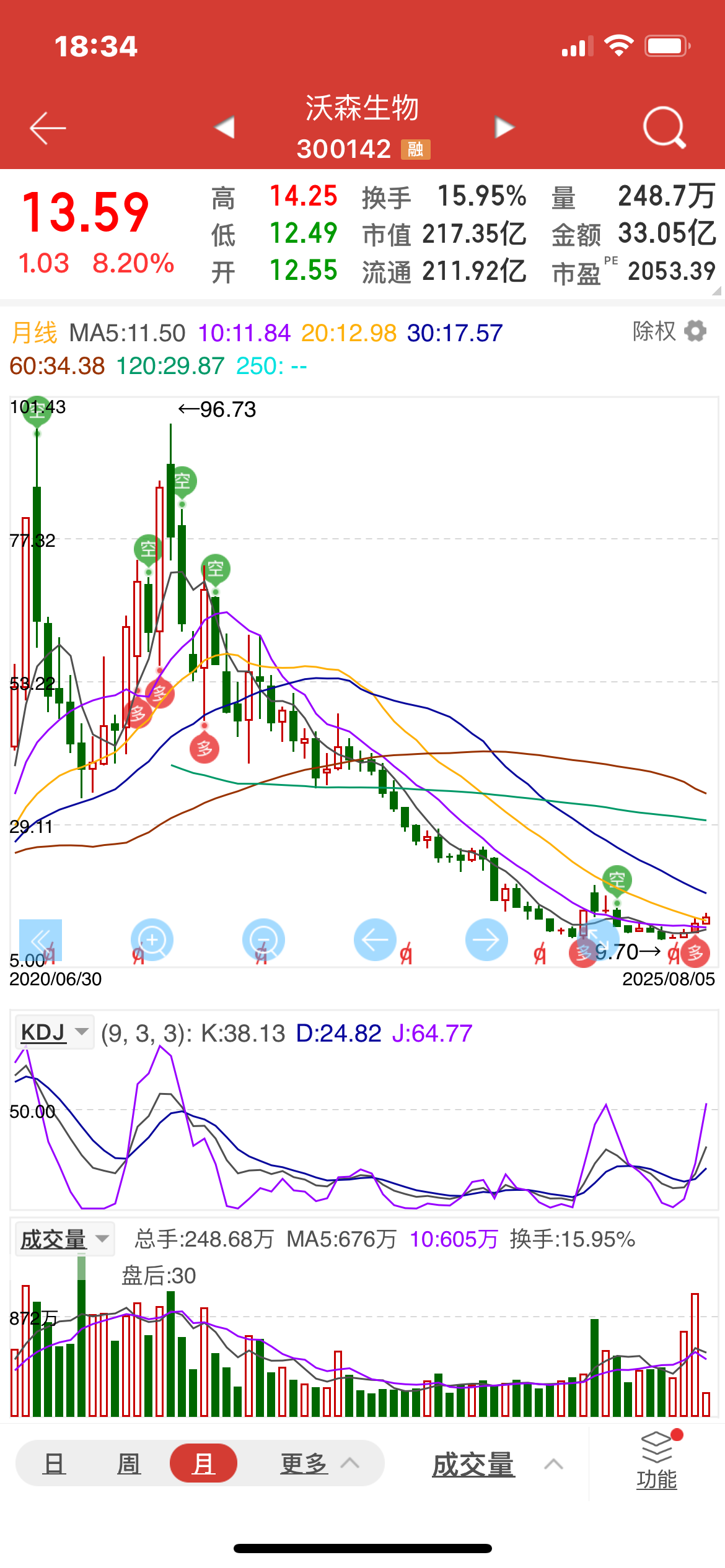The height and width of the screenshot is (1568, 725).
Task: Move chart cursor right with arrow button
Action: 486,940
